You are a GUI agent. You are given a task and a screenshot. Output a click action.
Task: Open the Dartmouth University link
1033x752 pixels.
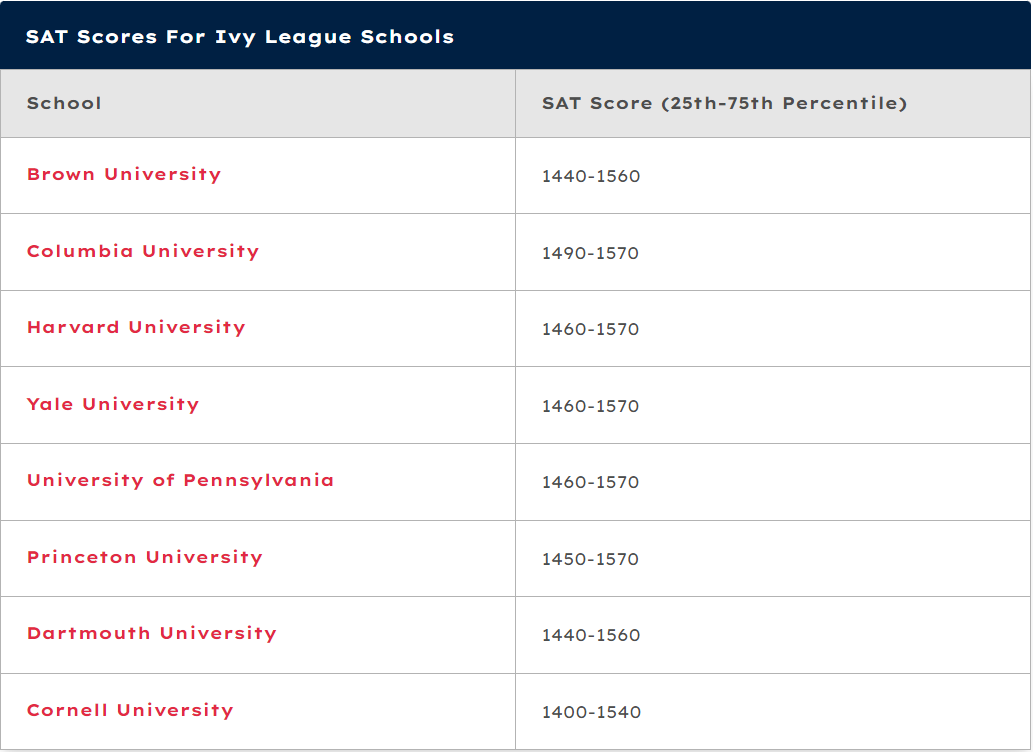tap(152, 633)
